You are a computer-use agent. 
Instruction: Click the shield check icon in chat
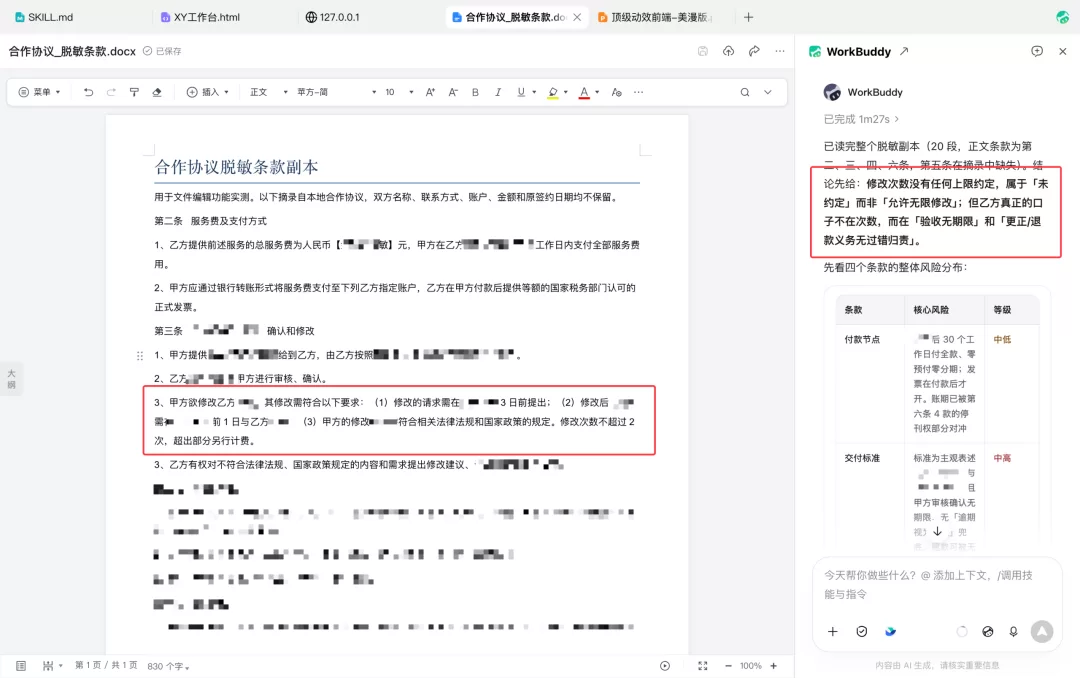click(x=862, y=631)
